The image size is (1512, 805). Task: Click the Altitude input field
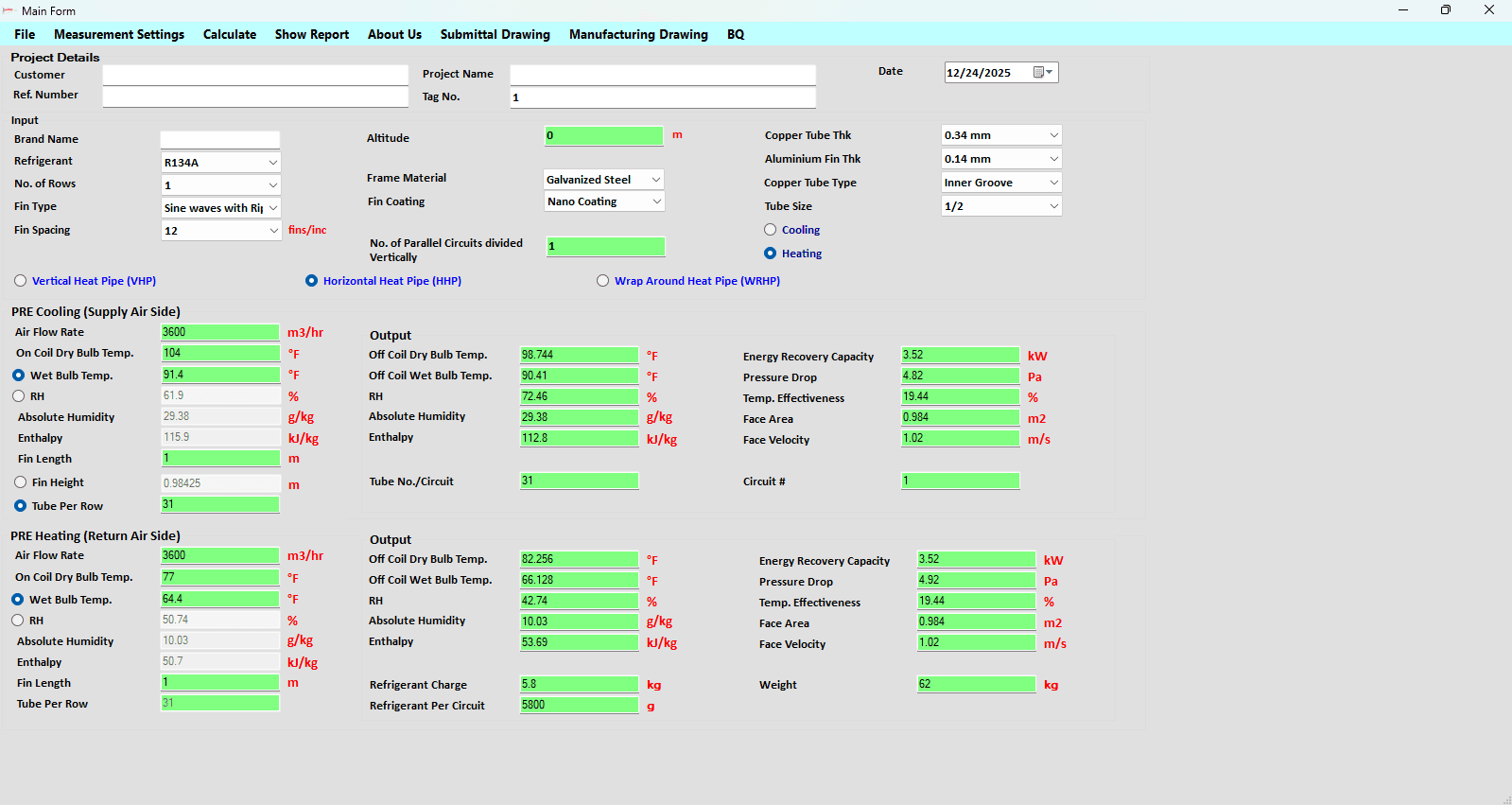coord(604,136)
